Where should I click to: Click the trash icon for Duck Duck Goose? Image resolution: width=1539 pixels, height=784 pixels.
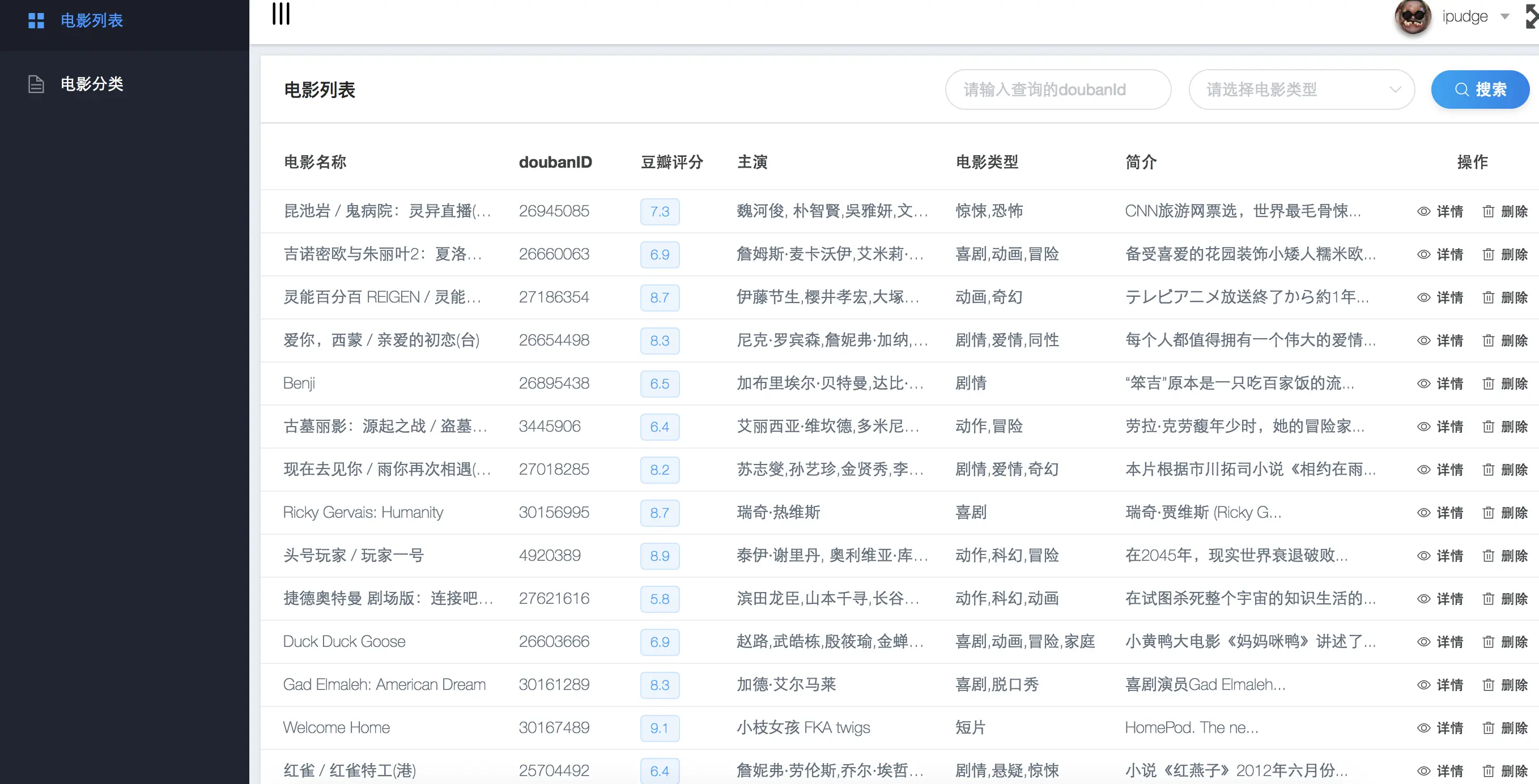[1488, 642]
